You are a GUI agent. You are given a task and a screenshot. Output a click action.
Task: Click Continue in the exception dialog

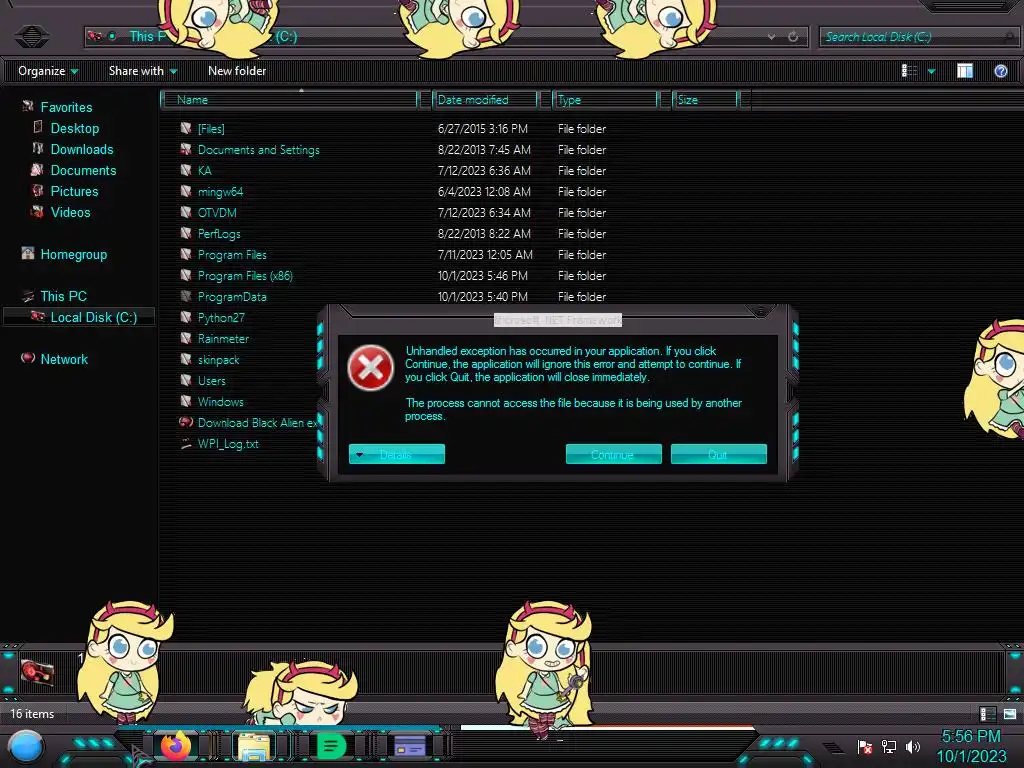(613, 455)
